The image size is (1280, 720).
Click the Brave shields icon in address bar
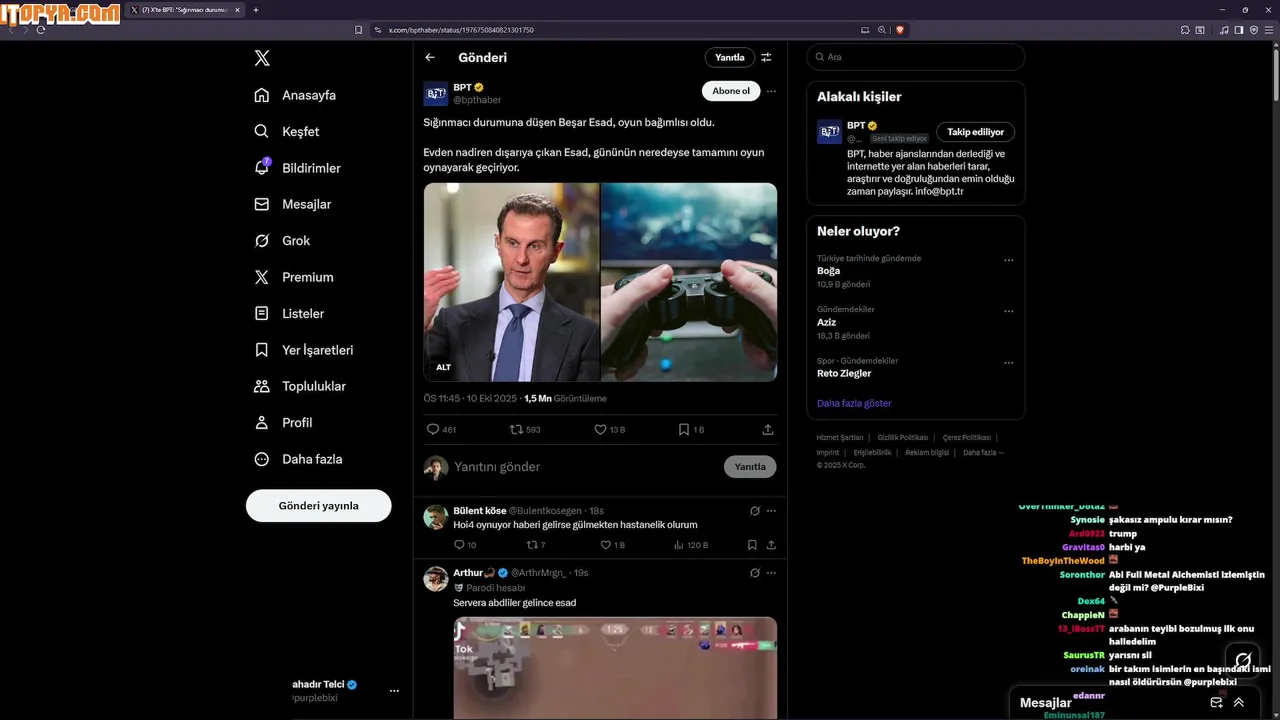coord(900,30)
